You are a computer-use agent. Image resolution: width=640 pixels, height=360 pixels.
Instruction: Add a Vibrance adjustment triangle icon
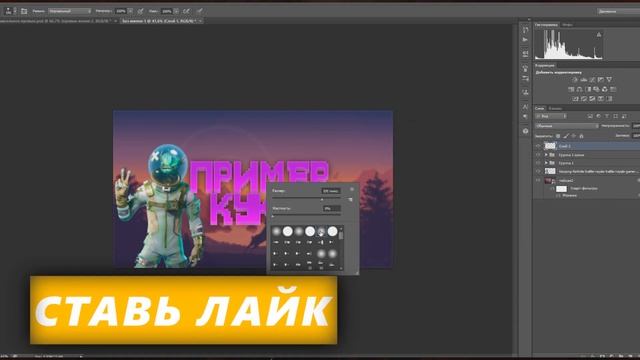609,80
